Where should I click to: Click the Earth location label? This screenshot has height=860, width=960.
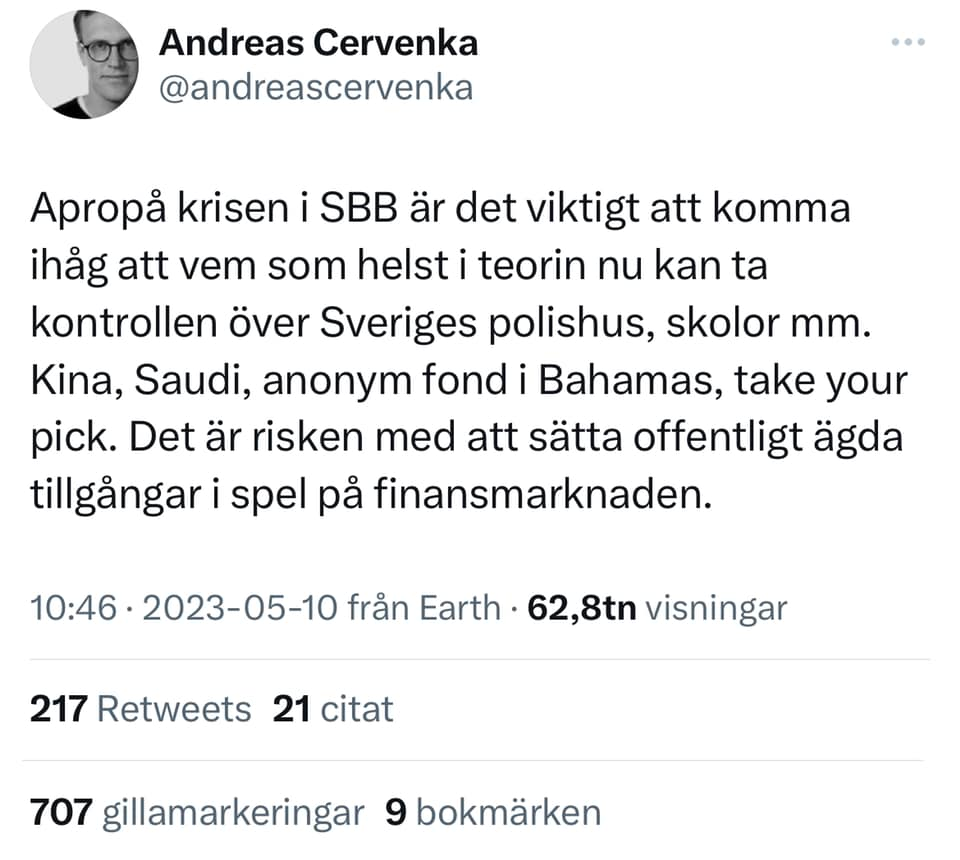point(456,607)
